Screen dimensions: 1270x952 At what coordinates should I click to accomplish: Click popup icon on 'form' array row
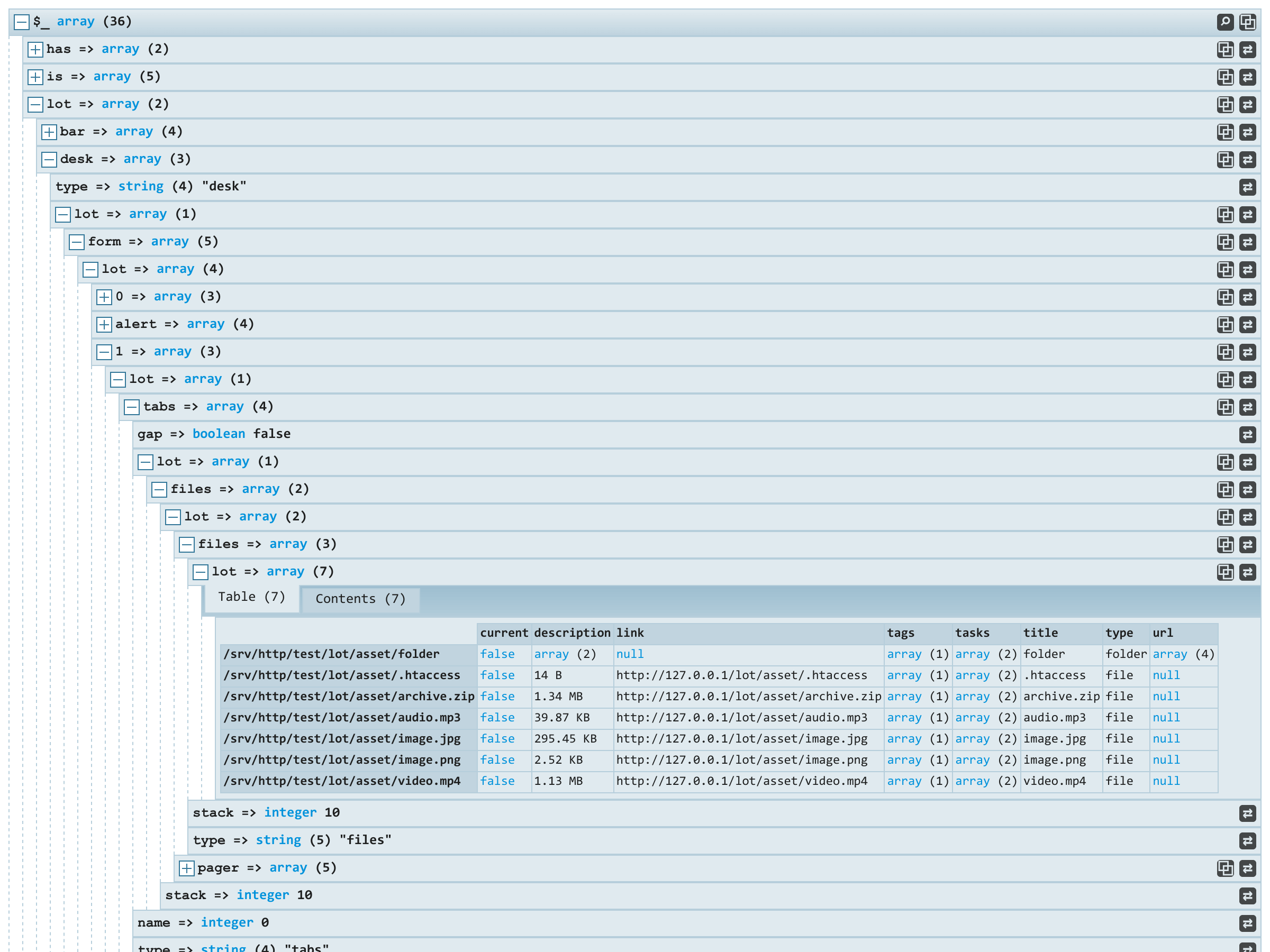(x=1224, y=242)
